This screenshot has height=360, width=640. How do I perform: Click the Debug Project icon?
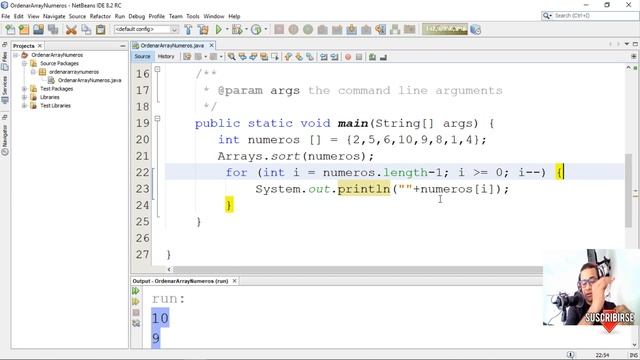(x=237, y=29)
